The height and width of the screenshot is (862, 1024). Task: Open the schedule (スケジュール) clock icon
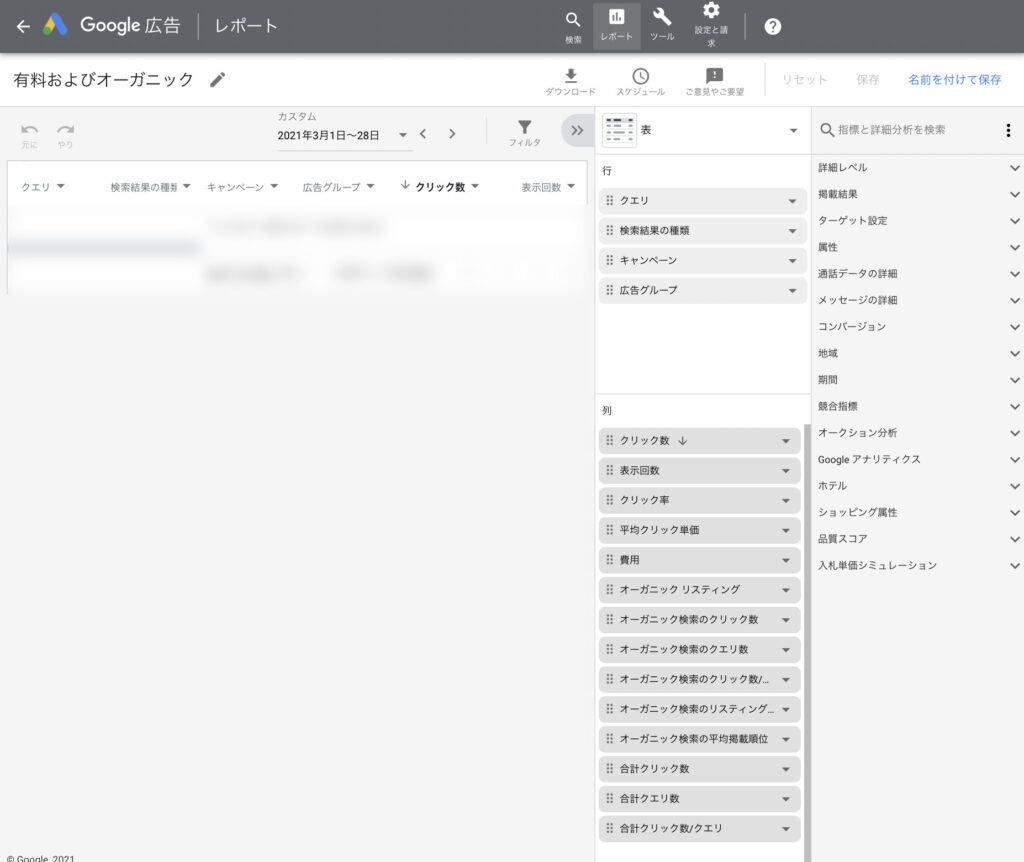click(640, 76)
